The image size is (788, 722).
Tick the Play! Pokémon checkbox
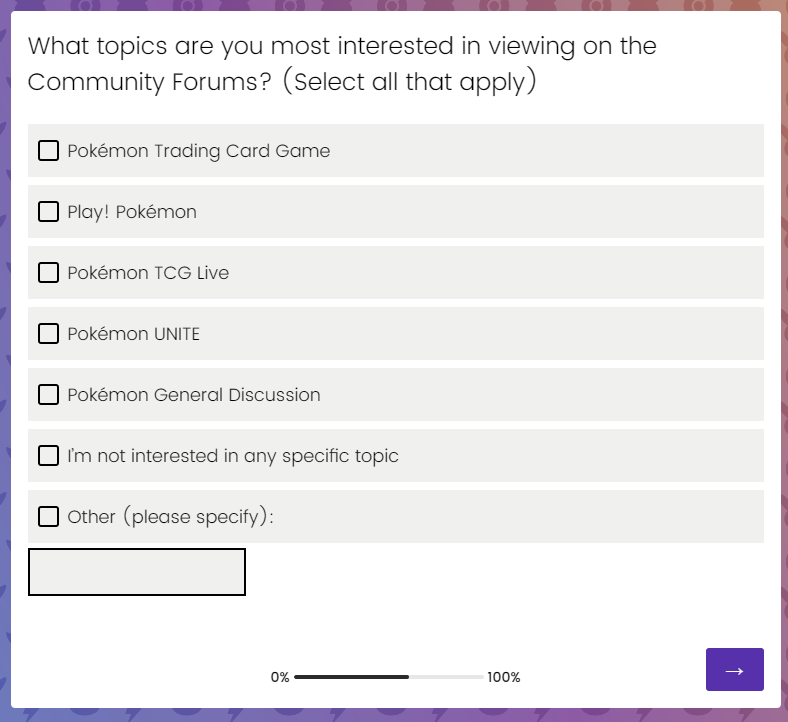tap(48, 212)
